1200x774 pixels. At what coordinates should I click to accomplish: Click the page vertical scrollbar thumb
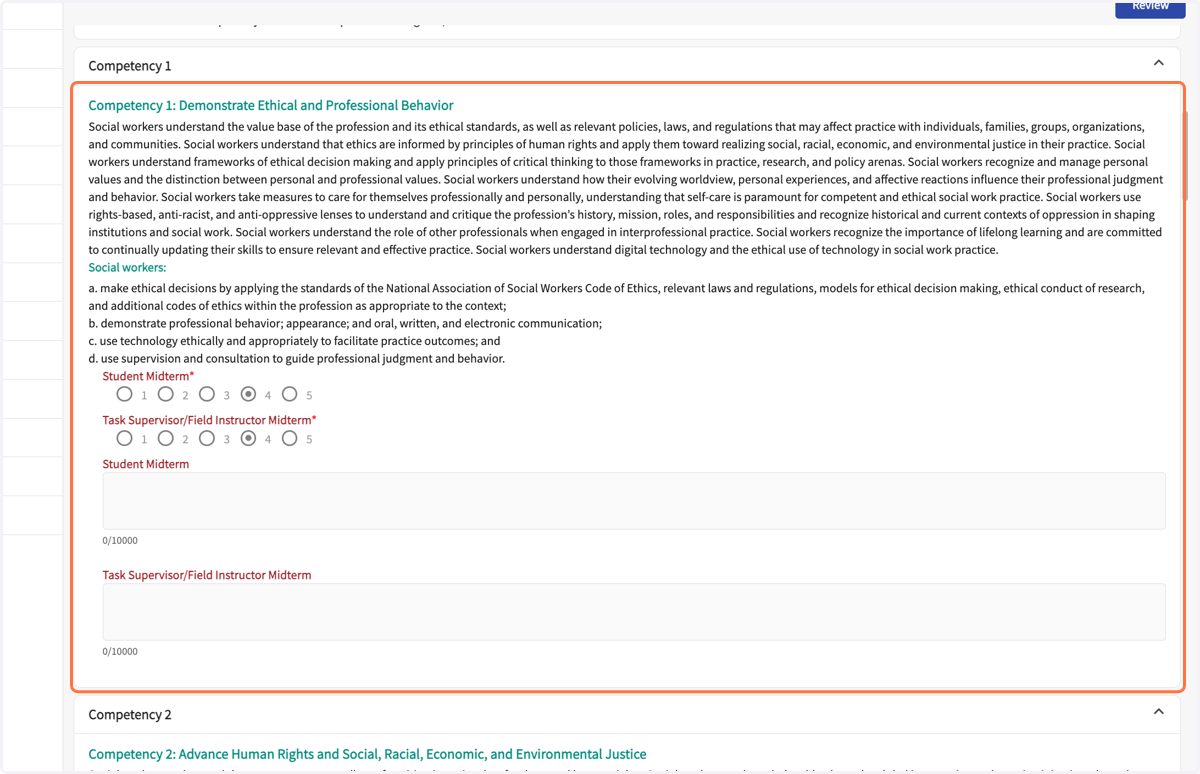click(x=1188, y=155)
